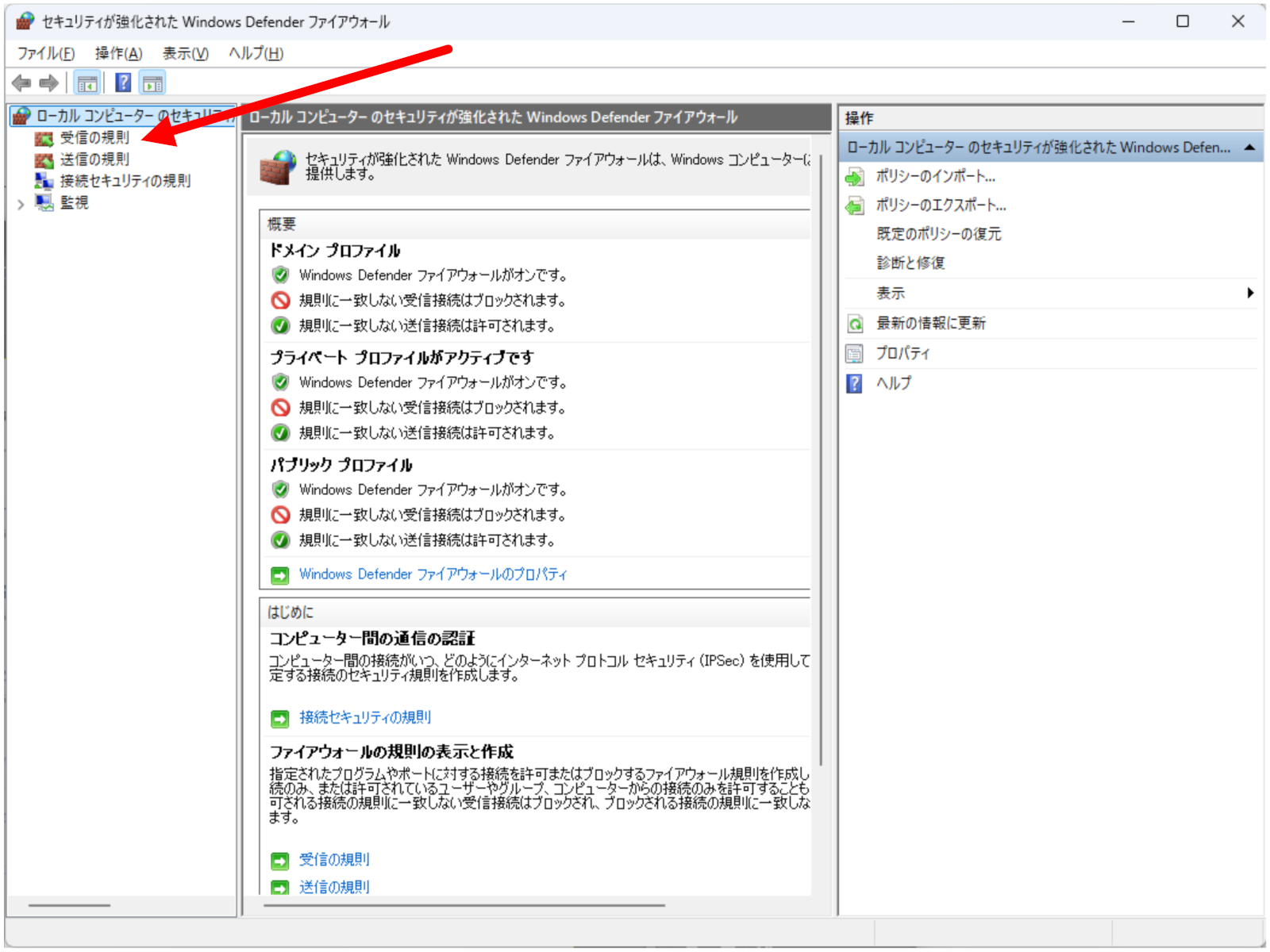Image resolution: width=1270 pixels, height=952 pixels.
Task: Click the Forward arrow toolbar icon
Action: 49,83
